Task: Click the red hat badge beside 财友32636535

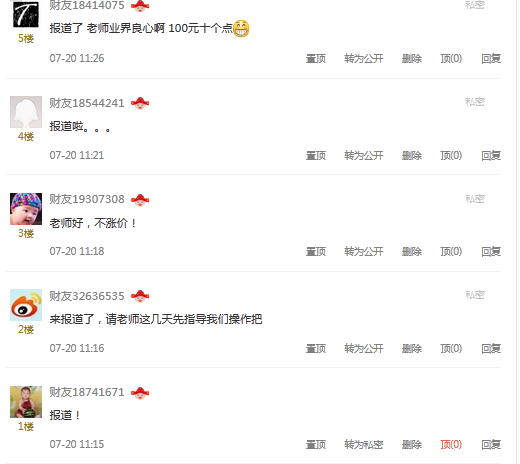Action: pos(140,296)
